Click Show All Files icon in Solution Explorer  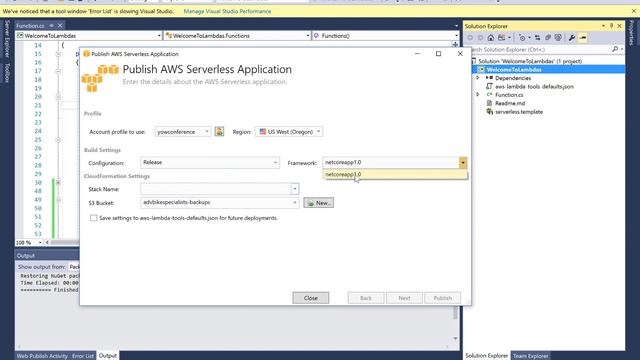pos(558,38)
